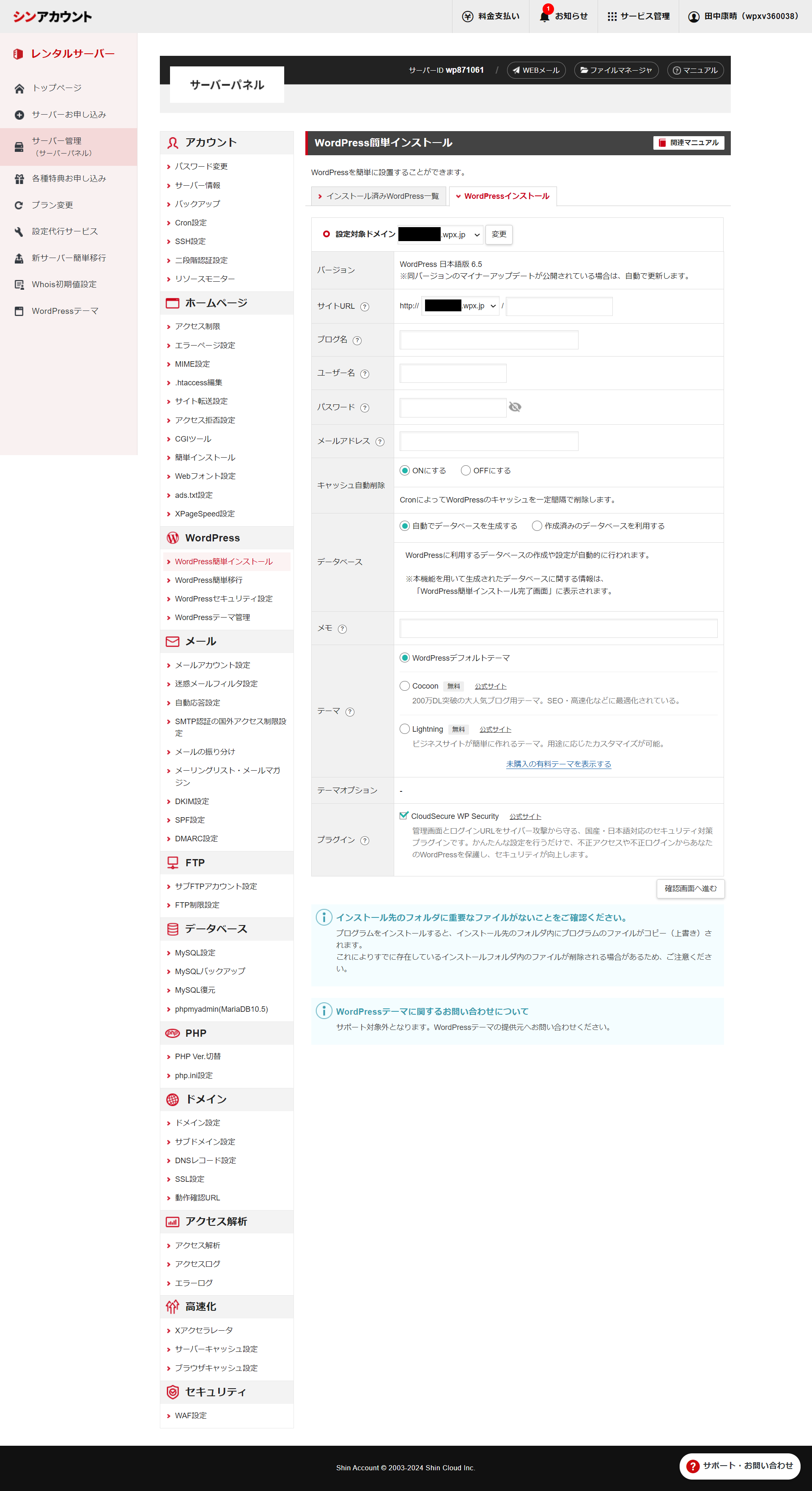Uncheck CloudSecure WP Security plugin

tap(404, 816)
